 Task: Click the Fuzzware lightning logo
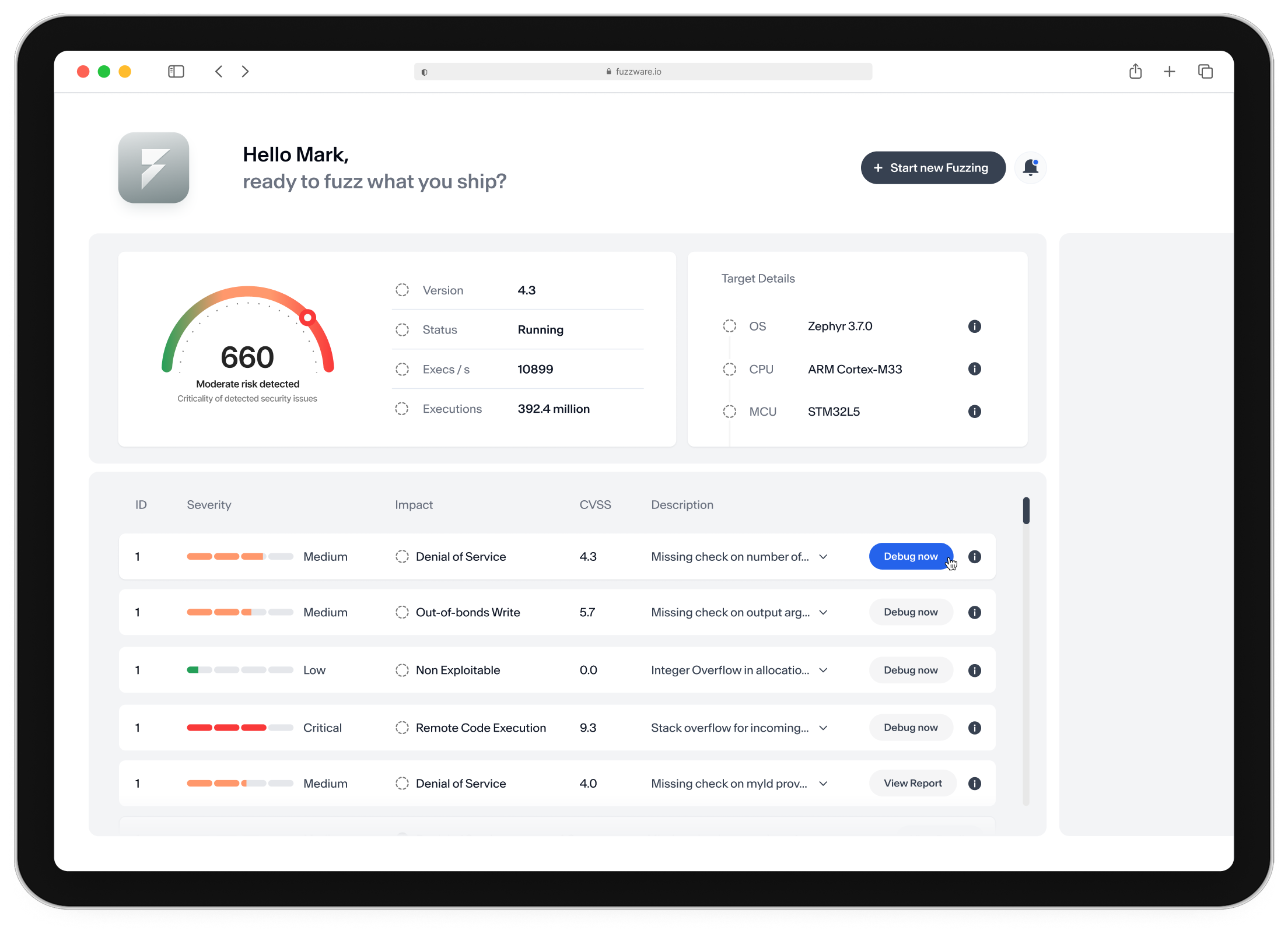[153, 168]
